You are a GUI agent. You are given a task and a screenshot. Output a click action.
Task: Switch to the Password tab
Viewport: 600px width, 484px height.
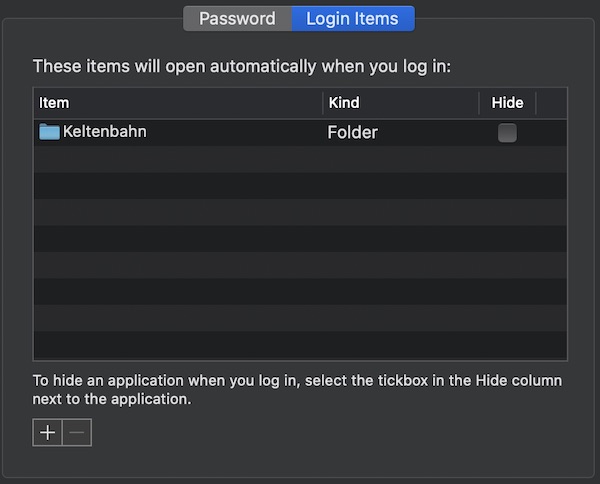click(237, 18)
